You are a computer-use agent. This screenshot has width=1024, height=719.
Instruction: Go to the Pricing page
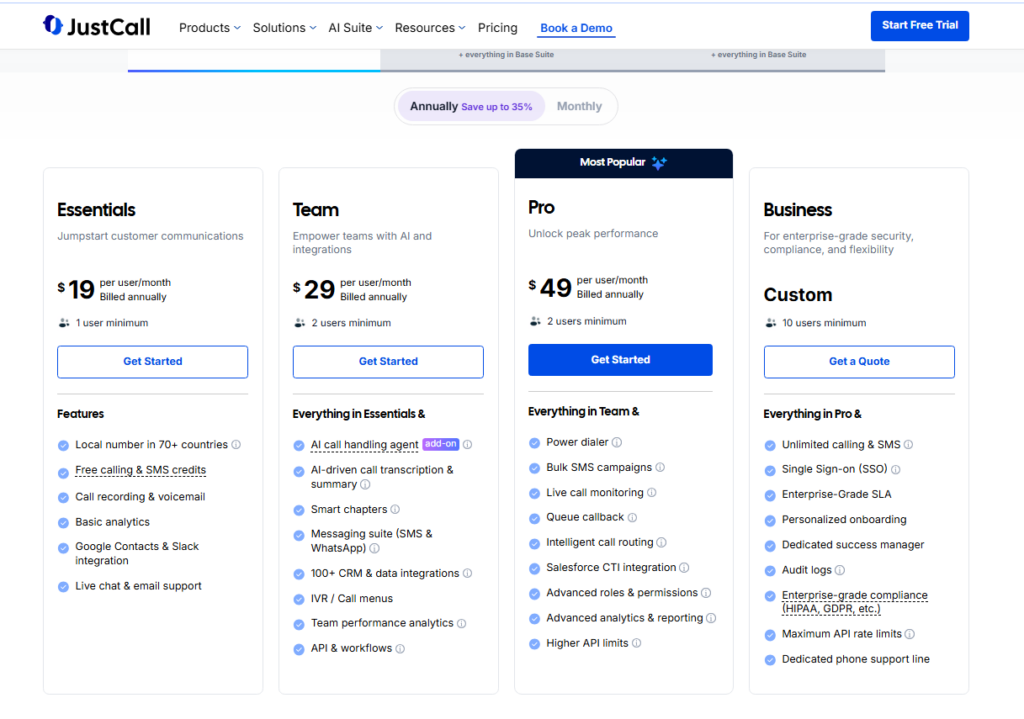[498, 28]
